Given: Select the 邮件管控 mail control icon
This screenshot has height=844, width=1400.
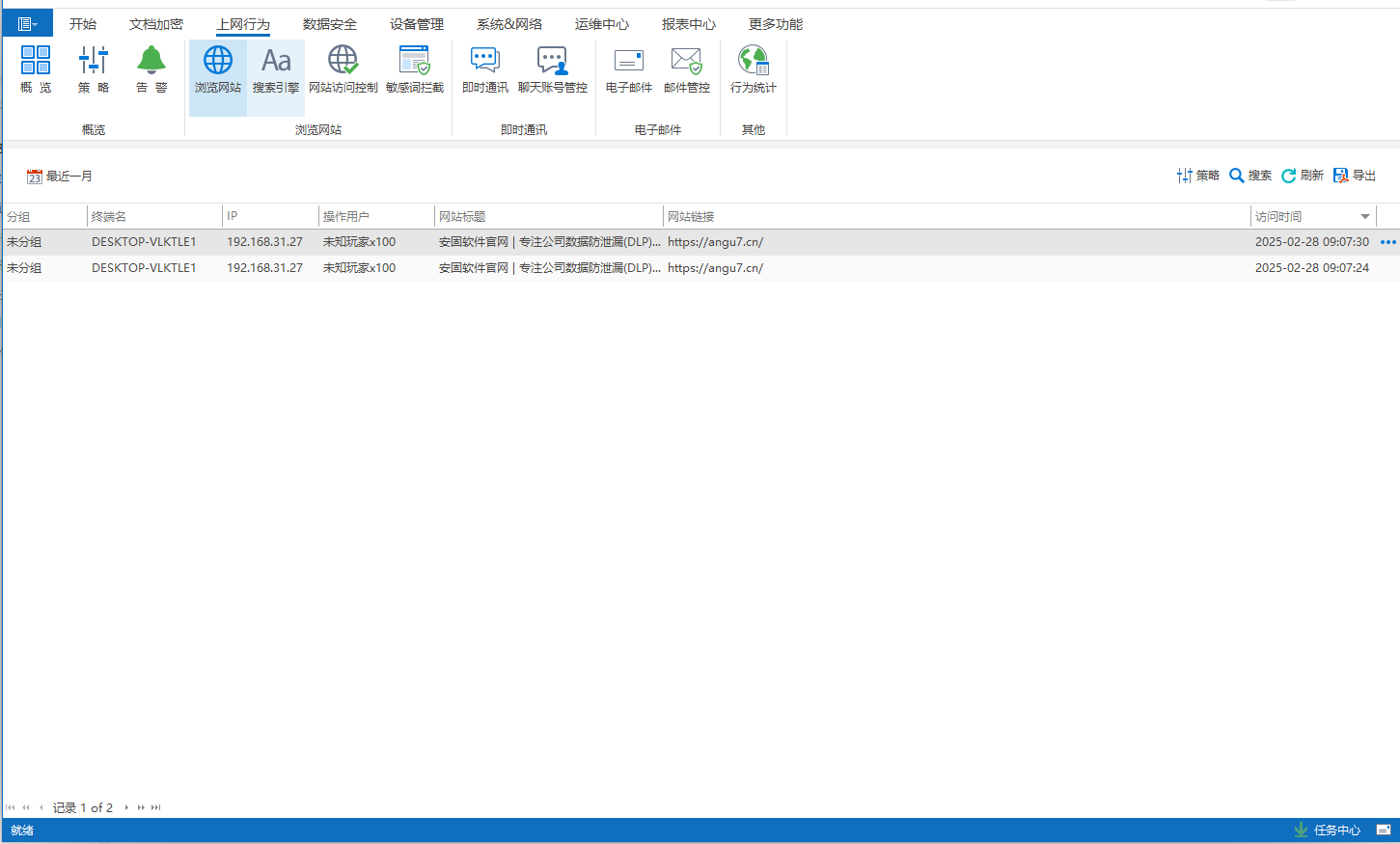Looking at the screenshot, I should pyautogui.click(x=686, y=69).
